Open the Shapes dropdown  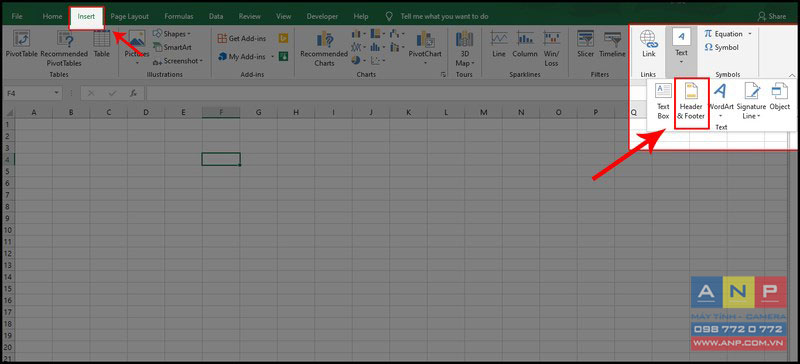171,34
